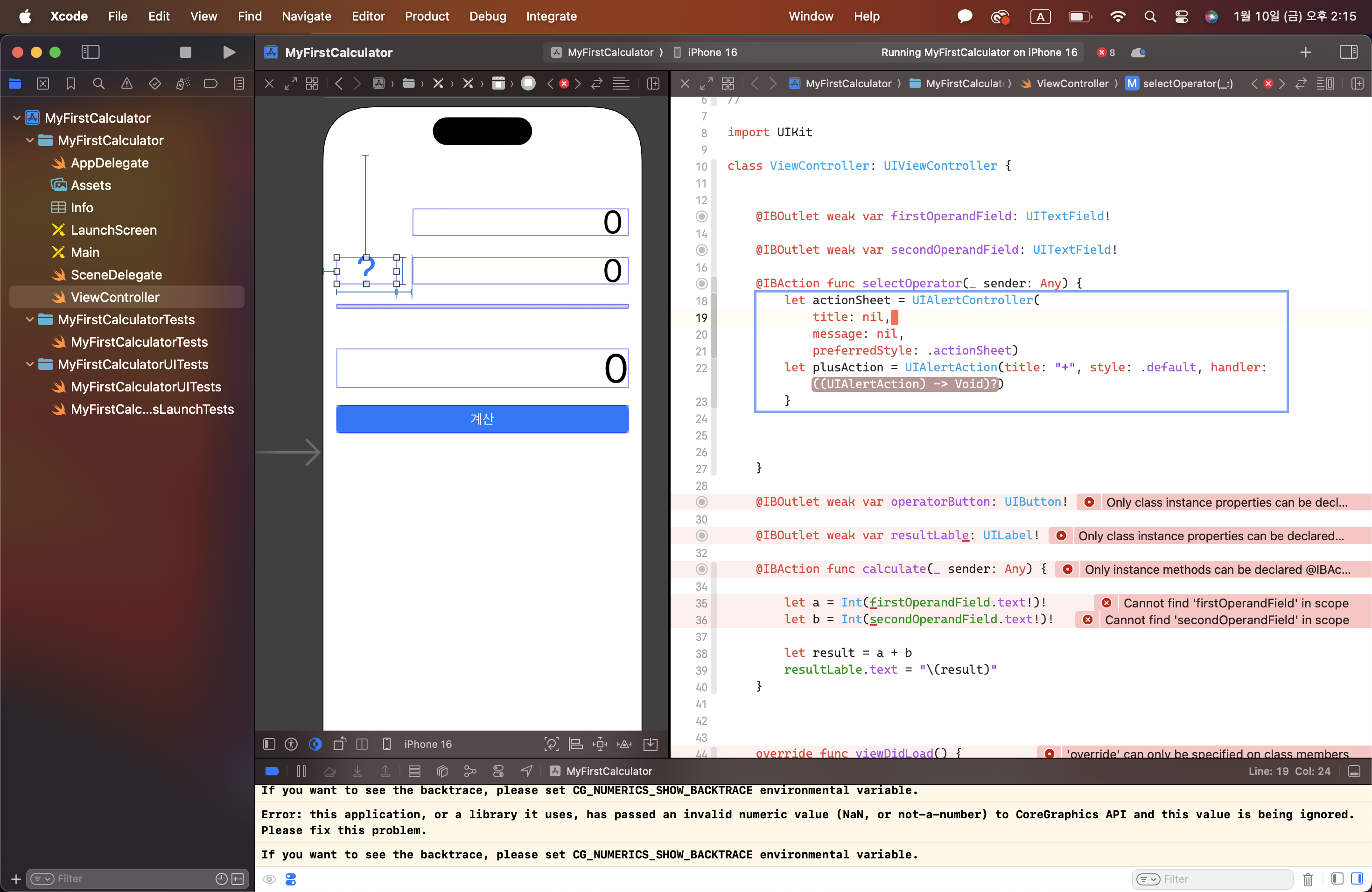Click firstOperandField outlet connection circle
Viewport: 1372px width, 892px height.
(701, 216)
